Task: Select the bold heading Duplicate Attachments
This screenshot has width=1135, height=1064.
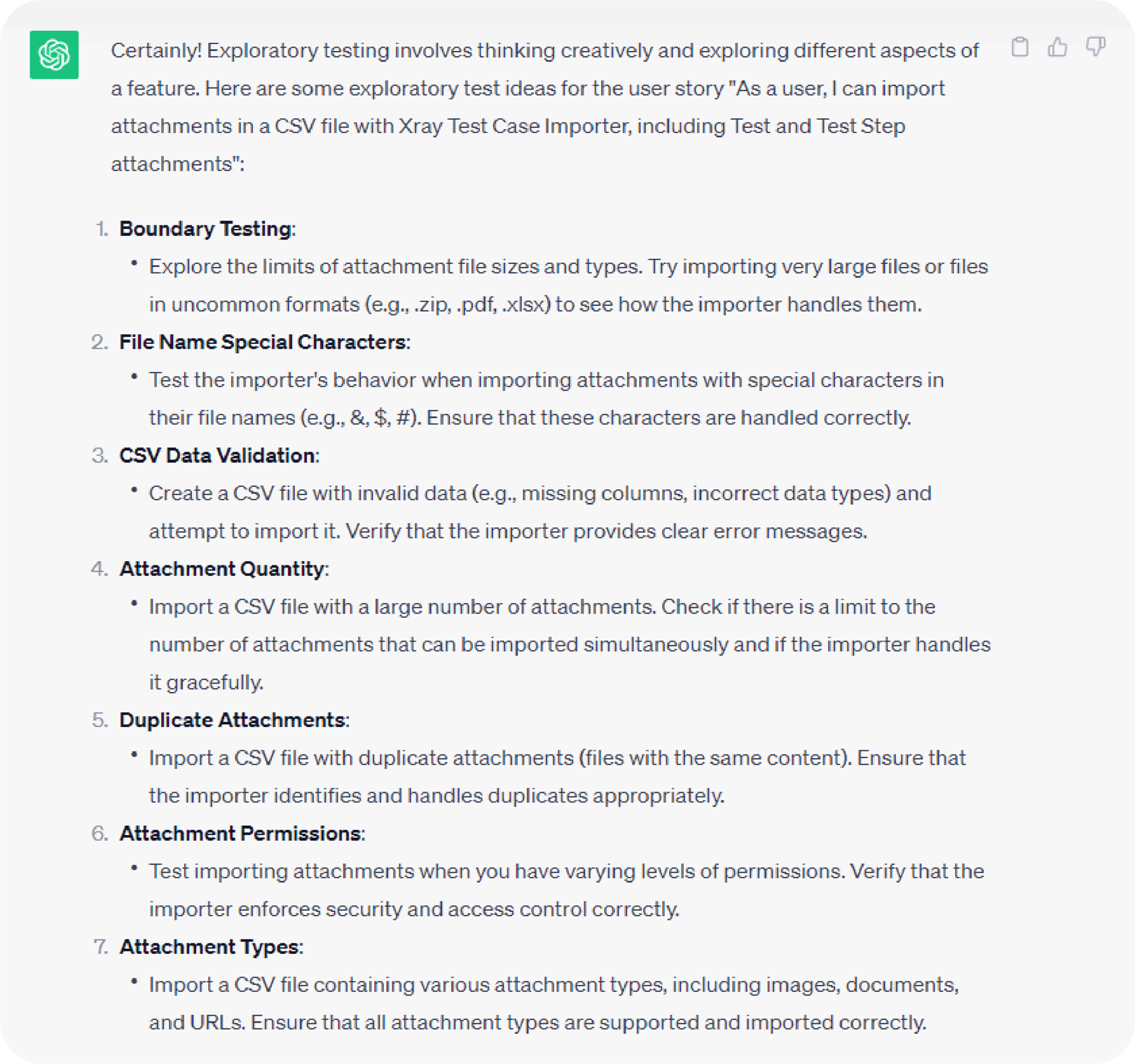Action: pos(233,719)
